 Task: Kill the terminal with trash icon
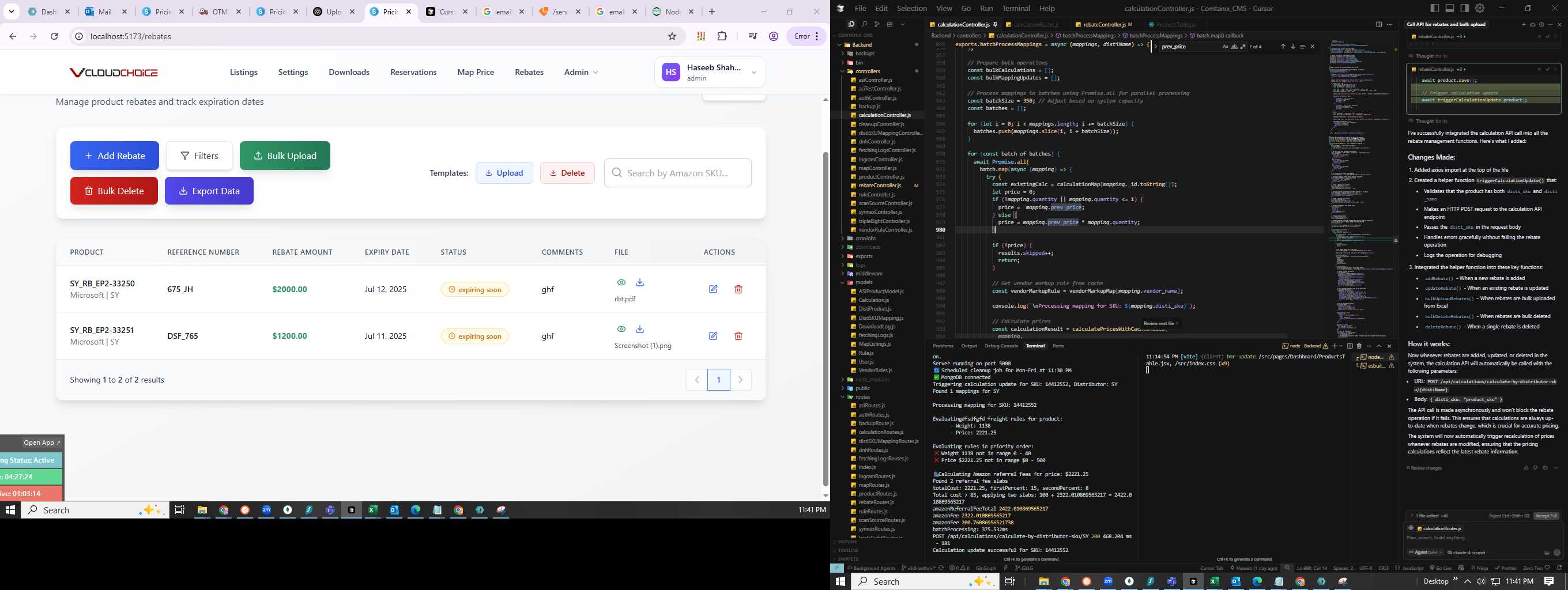click(1359, 346)
